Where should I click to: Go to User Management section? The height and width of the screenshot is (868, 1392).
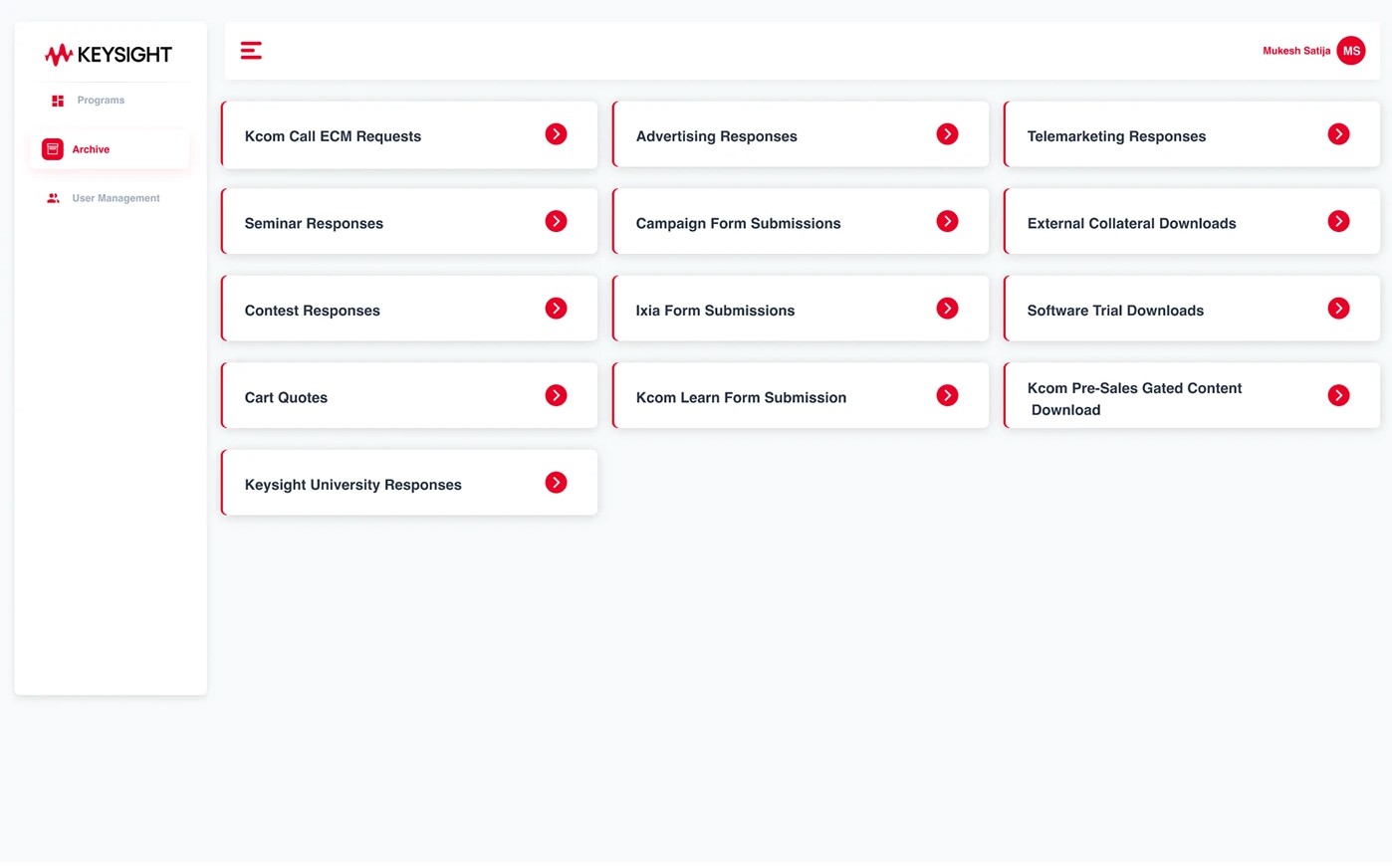click(116, 198)
